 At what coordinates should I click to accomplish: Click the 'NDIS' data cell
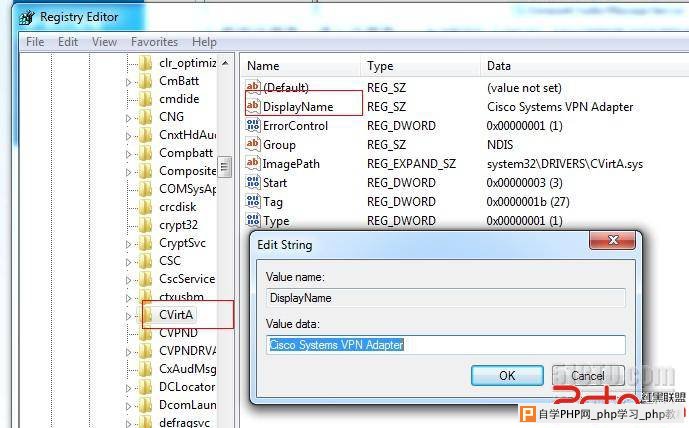tap(500, 145)
